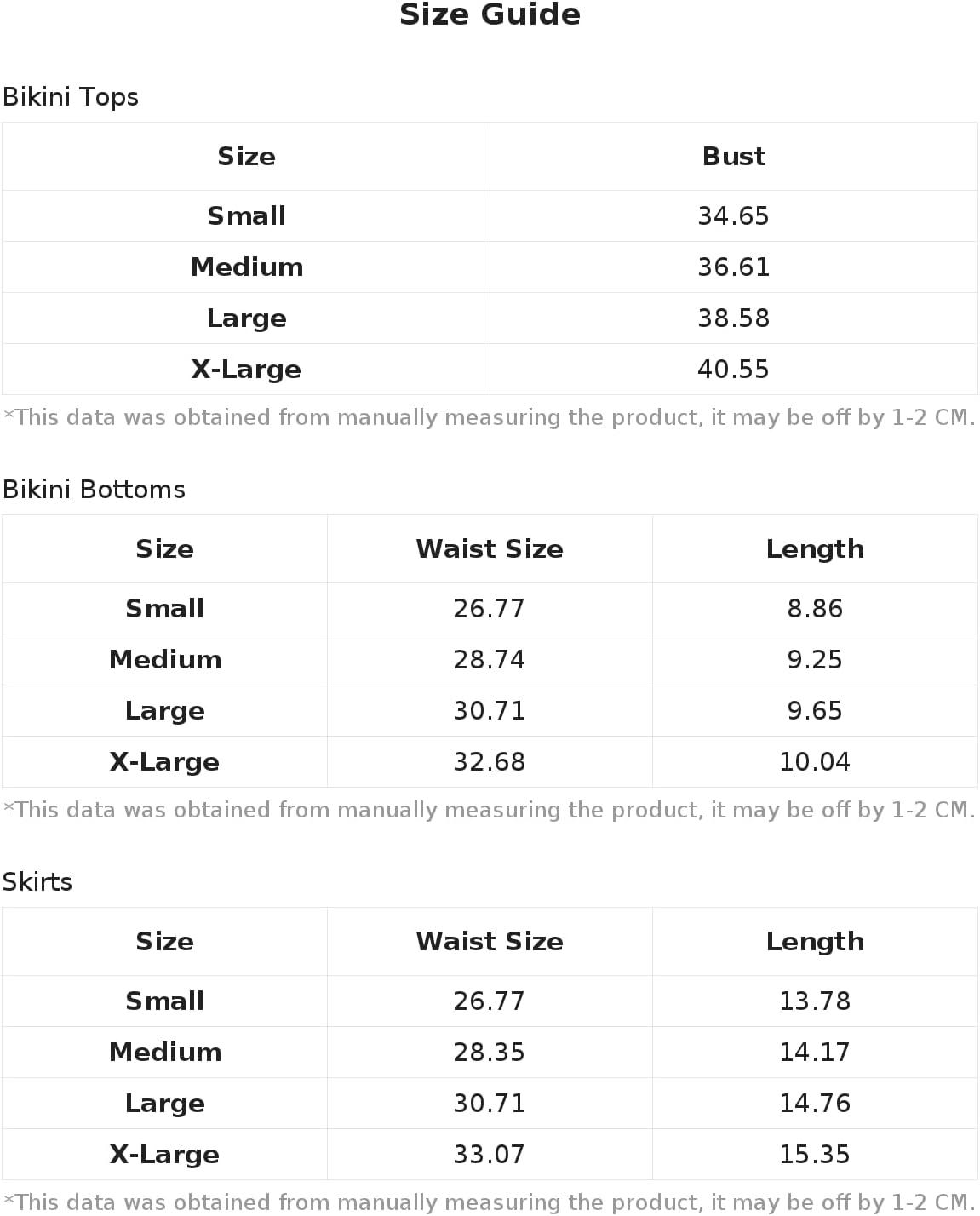The height and width of the screenshot is (1216, 980).
Task: Click the 33.07 skirt waist cell
Action: click(x=490, y=1155)
